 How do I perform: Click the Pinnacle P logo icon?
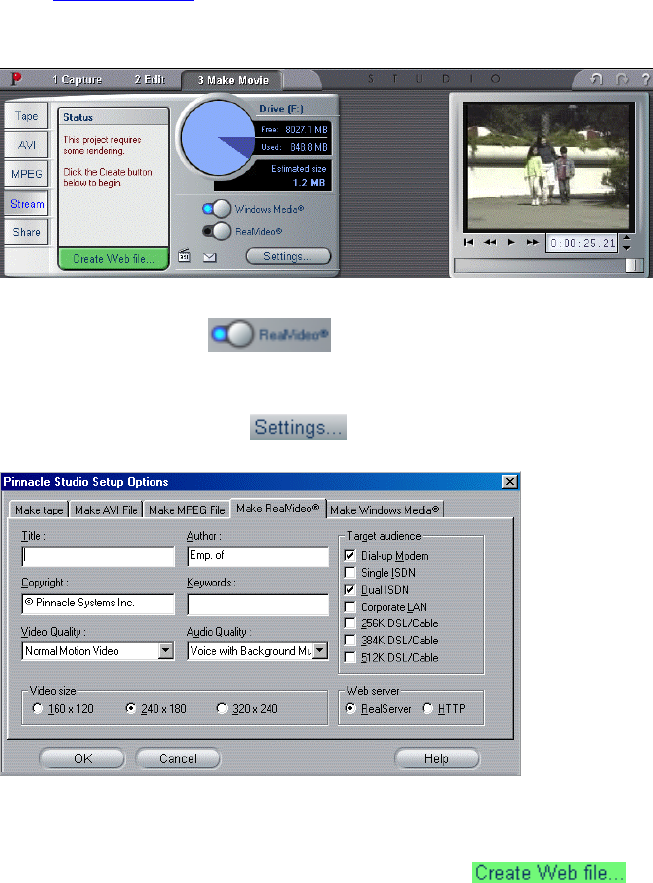pyautogui.click(x=16, y=78)
